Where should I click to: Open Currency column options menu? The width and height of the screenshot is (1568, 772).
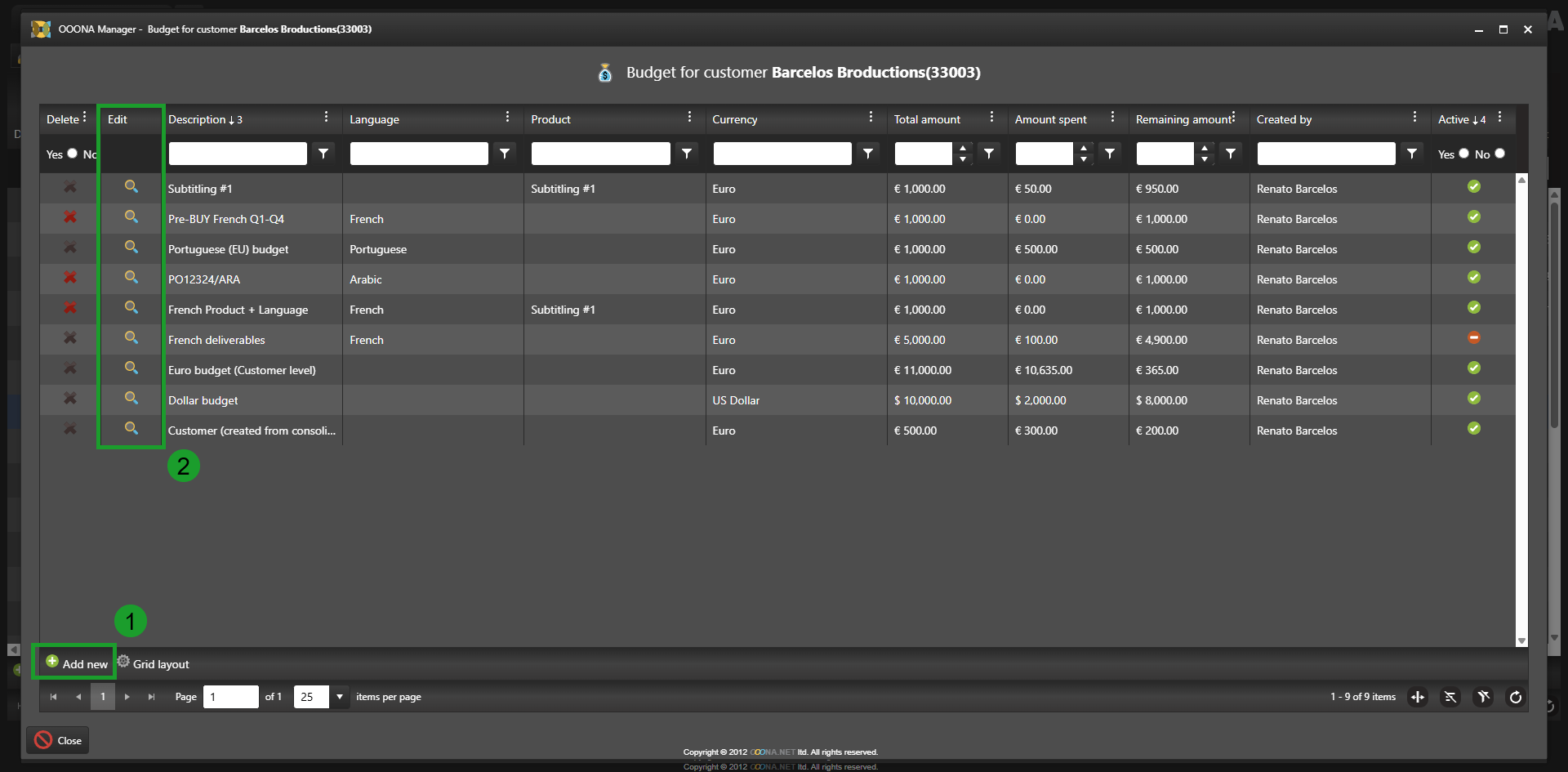pyautogui.click(x=871, y=118)
